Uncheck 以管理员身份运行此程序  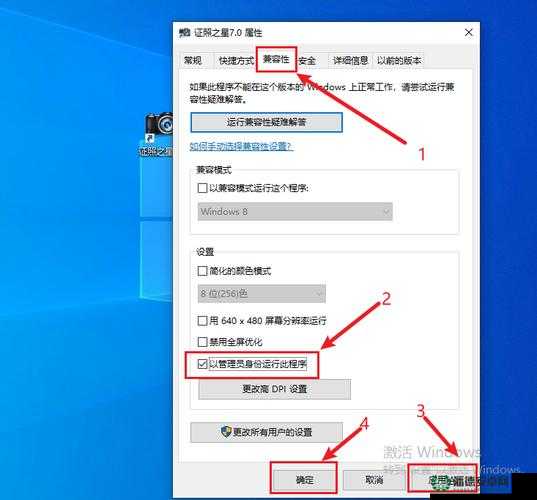pyautogui.click(x=202, y=364)
